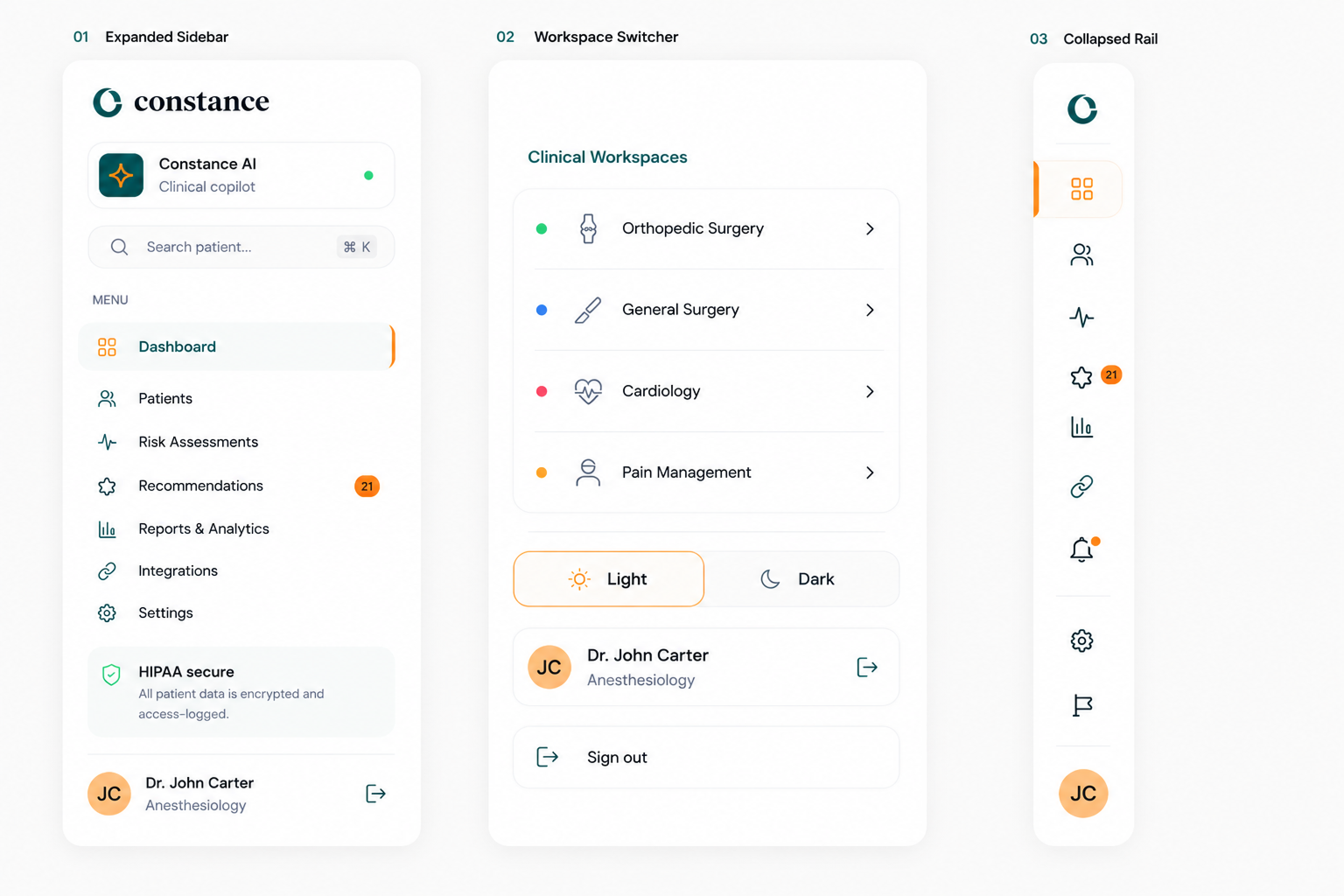Open Reports bar chart icon in collapsed rail
Screen dimensions: 1344x896
[1082, 427]
